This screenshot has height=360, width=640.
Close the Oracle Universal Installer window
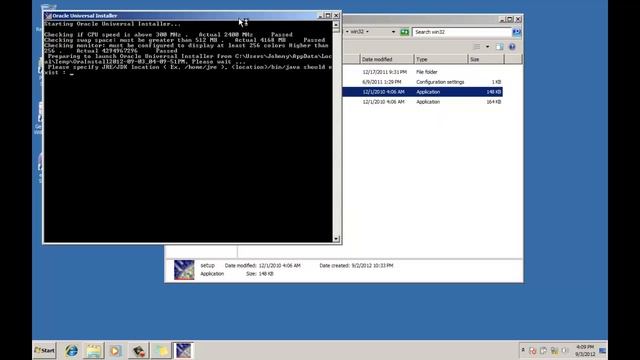336,16
